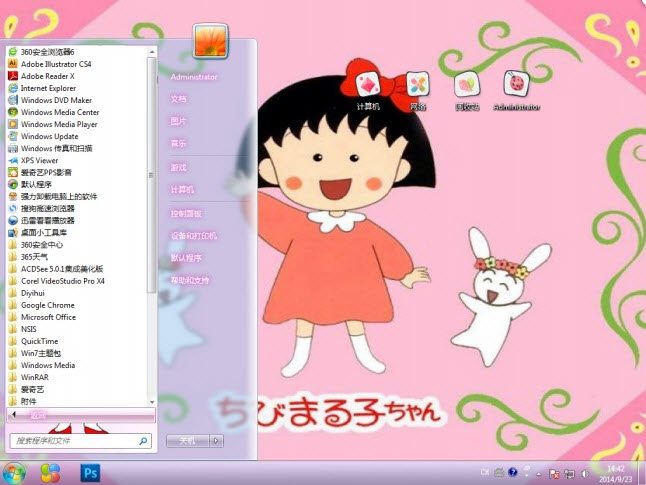
Task: Launch XPS Viewer
Action: coord(33,160)
